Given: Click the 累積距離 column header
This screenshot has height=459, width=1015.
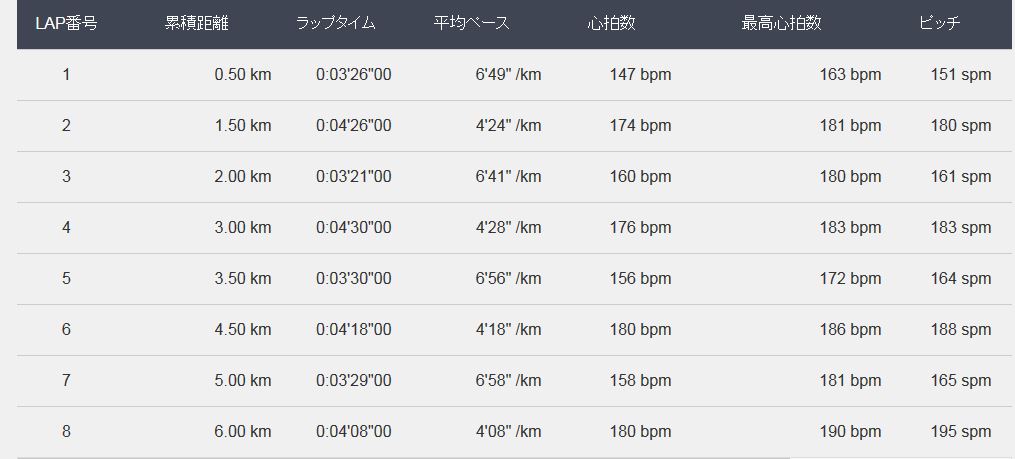Looking at the screenshot, I should pyautogui.click(x=197, y=24).
